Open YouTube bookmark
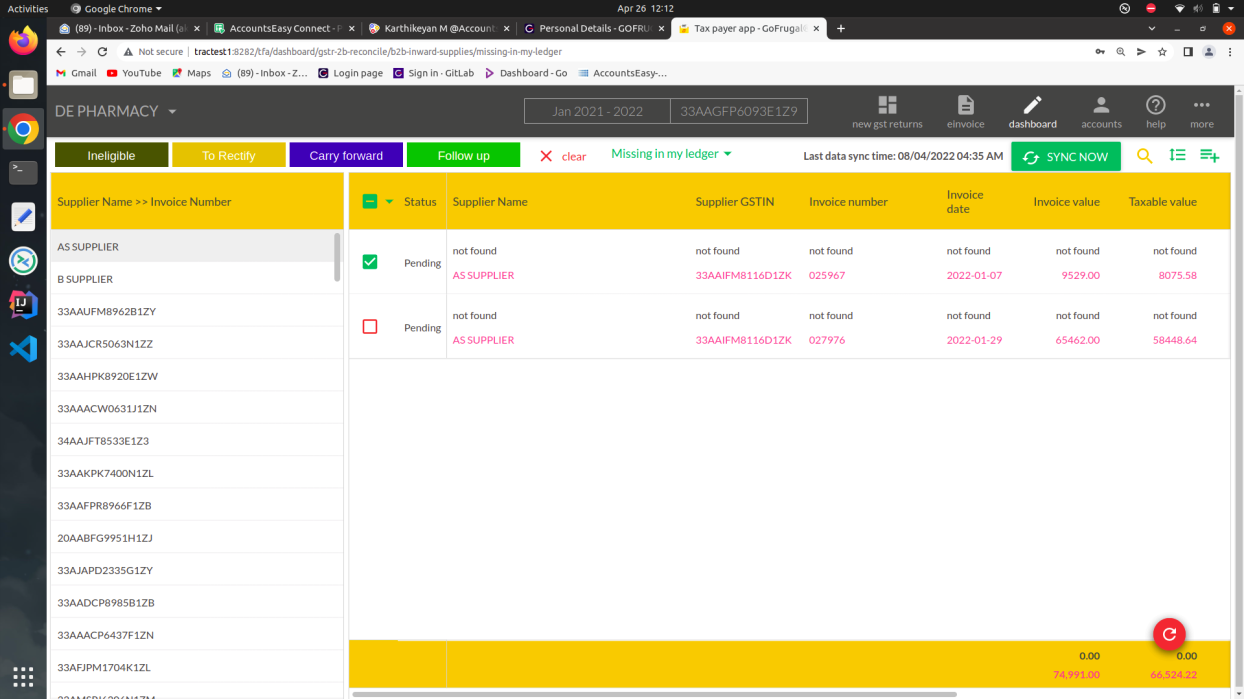 [134, 73]
